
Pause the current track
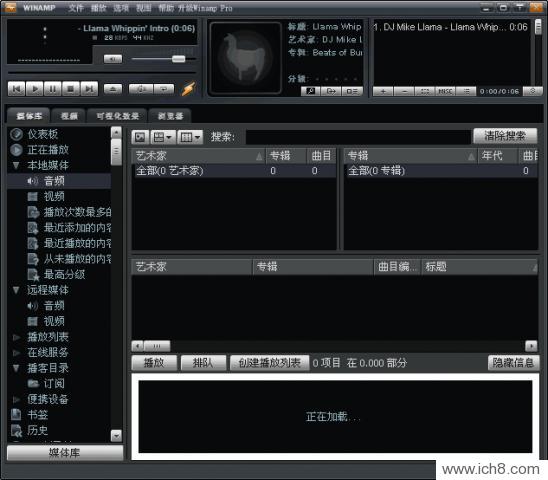point(53,89)
